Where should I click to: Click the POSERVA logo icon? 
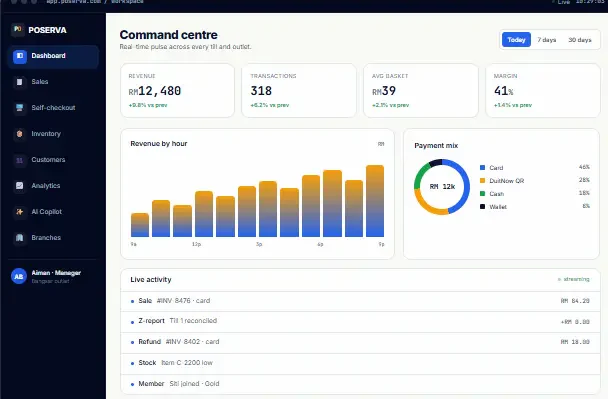[x=17, y=29]
